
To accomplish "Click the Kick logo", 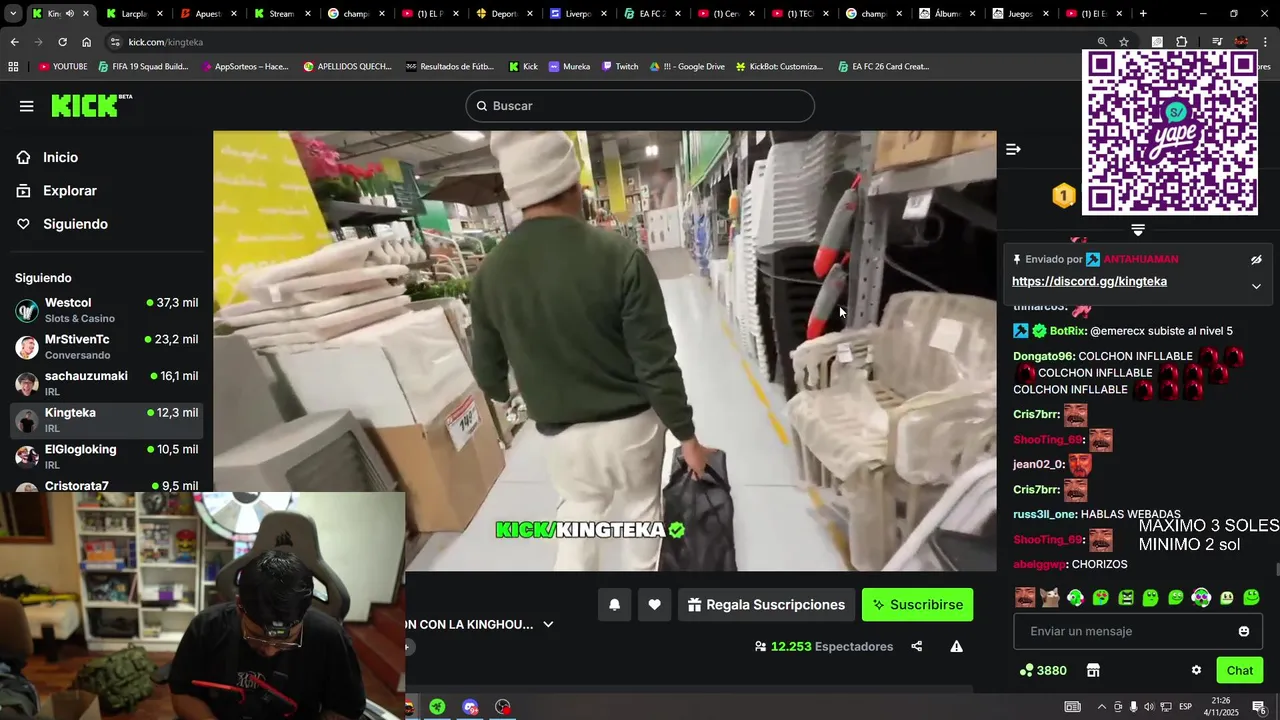I will [x=91, y=106].
